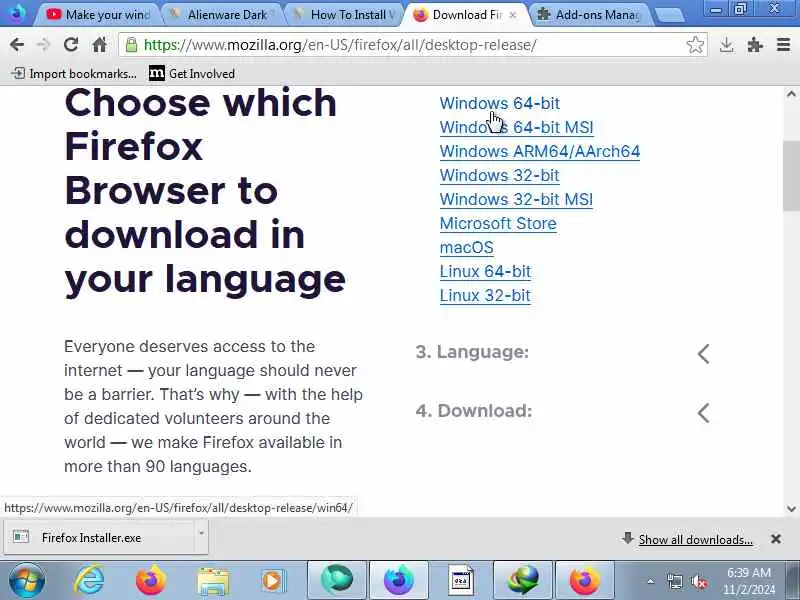Click the green padlock security icon

click(131, 45)
